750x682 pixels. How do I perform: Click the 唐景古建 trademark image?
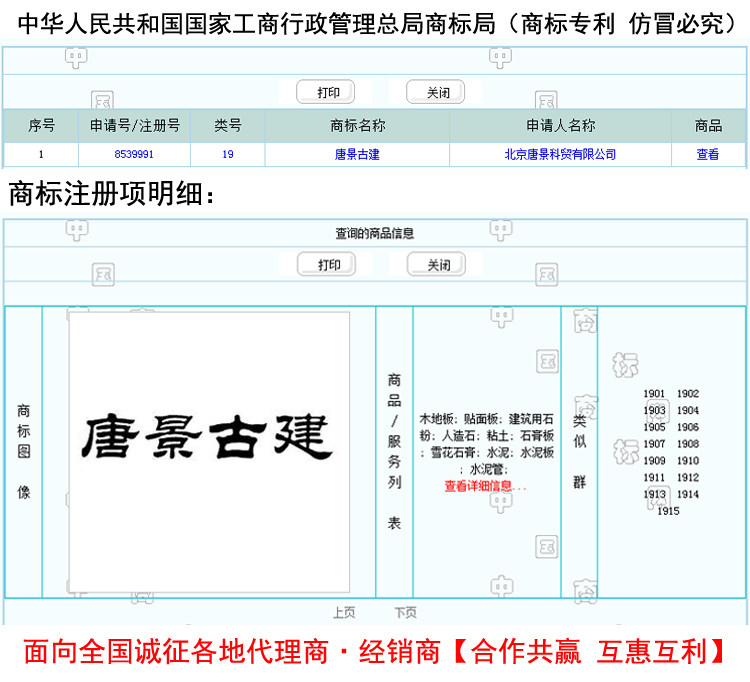coord(209,452)
